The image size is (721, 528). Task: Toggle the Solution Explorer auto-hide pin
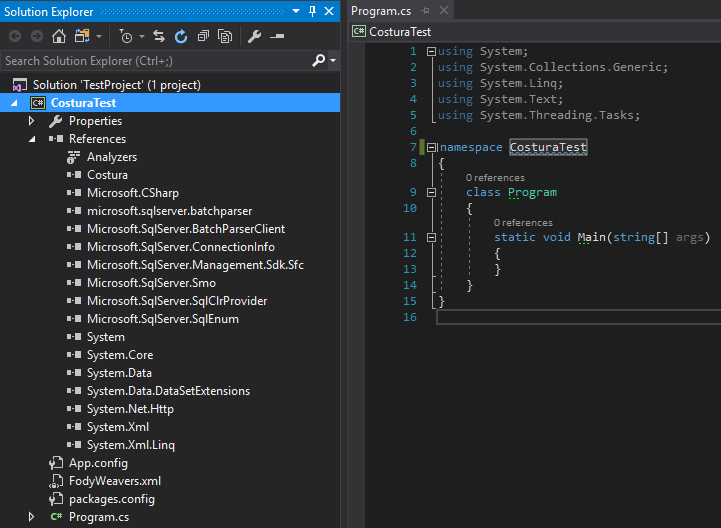point(312,11)
